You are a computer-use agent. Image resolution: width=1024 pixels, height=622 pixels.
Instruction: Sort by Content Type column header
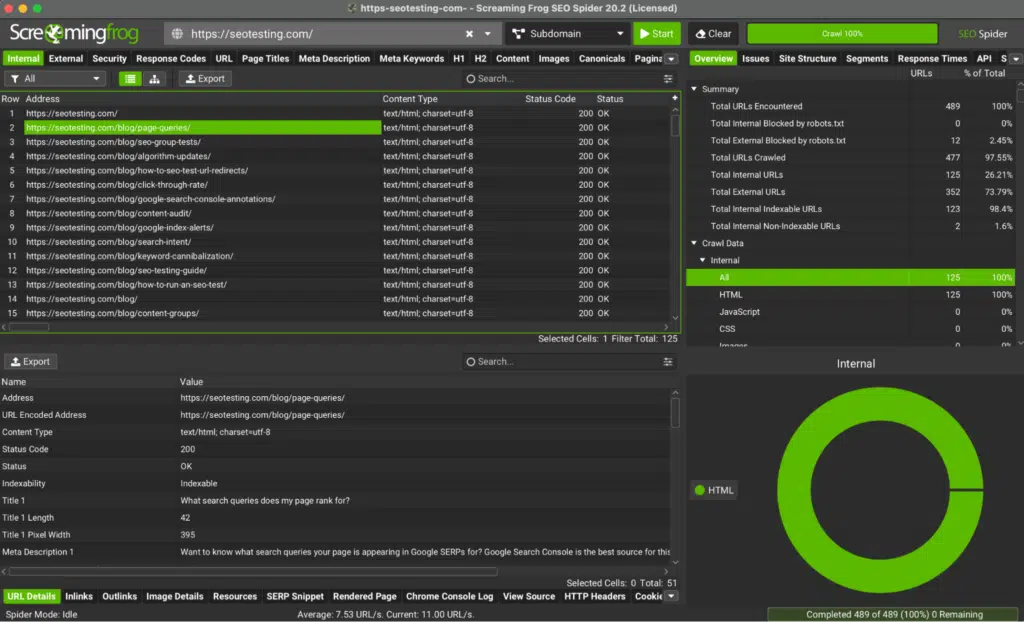point(410,99)
